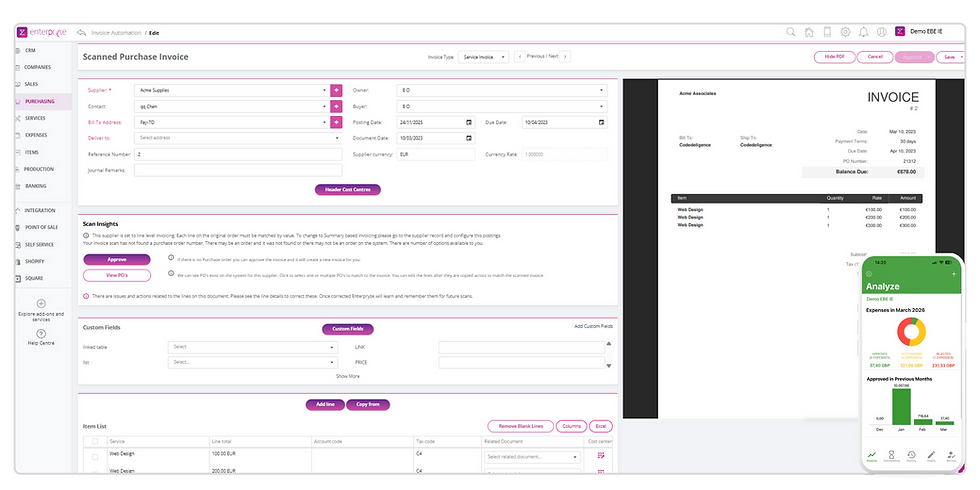Open Select related document dropdown
980x490 pixels.
pyautogui.click(x=532, y=457)
